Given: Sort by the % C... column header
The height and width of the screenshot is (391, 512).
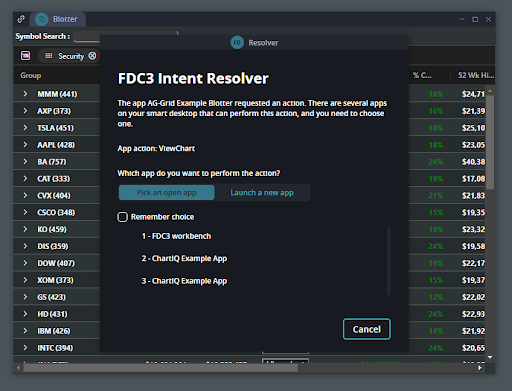Looking at the screenshot, I should (x=422, y=75).
